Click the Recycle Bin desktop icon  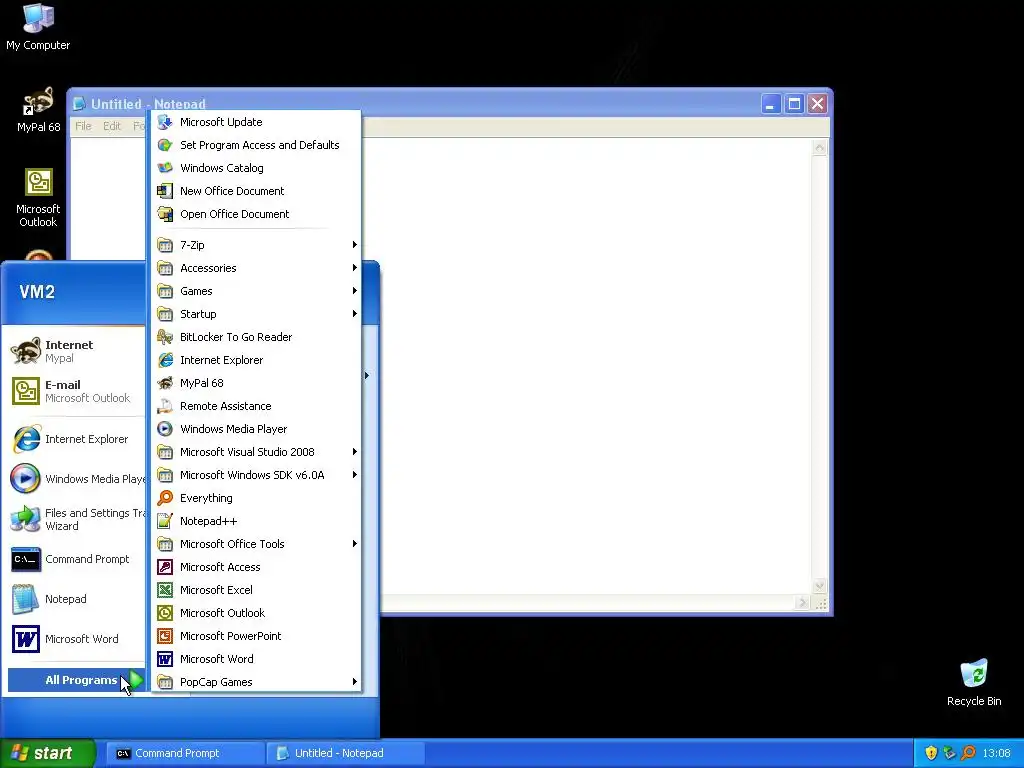[974, 682]
